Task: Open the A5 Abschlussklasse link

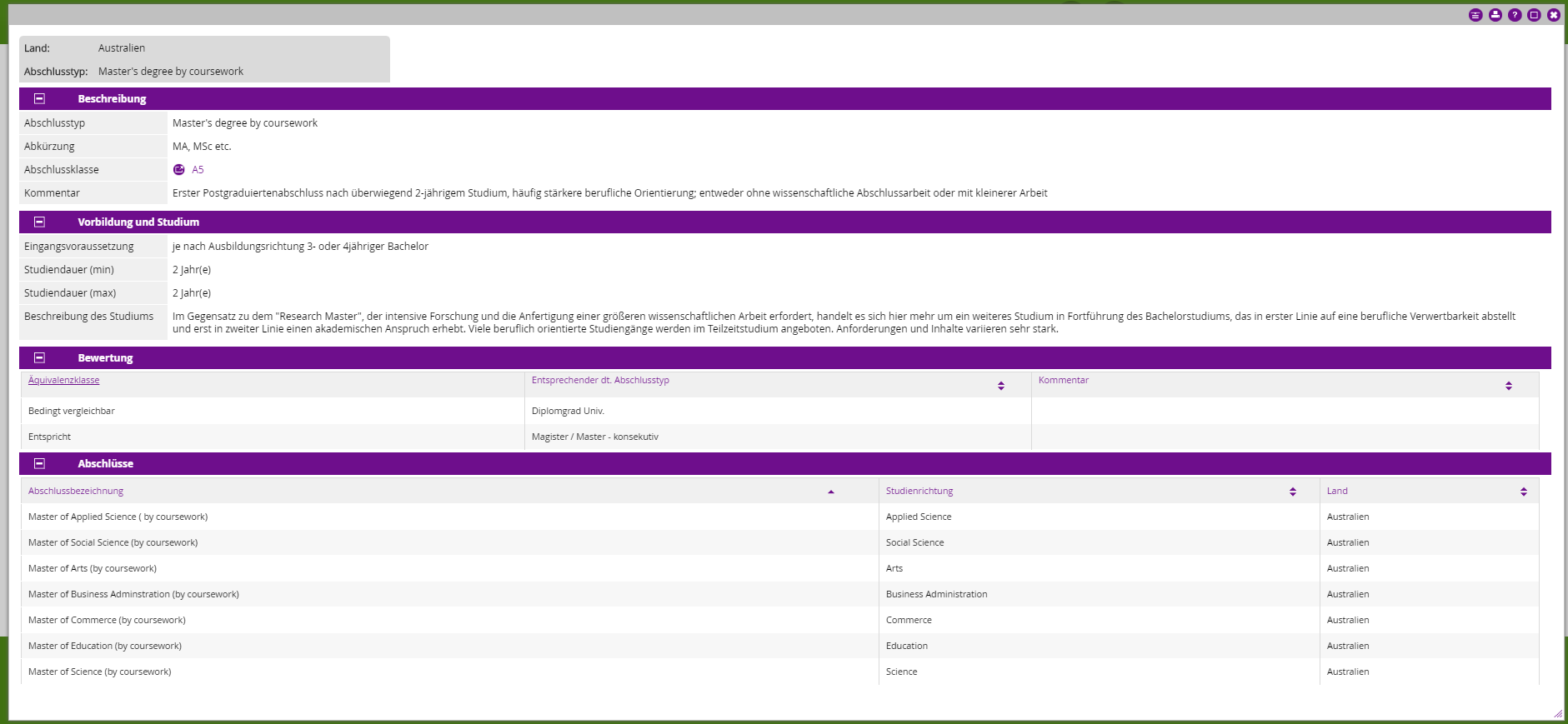Action: point(198,170)
